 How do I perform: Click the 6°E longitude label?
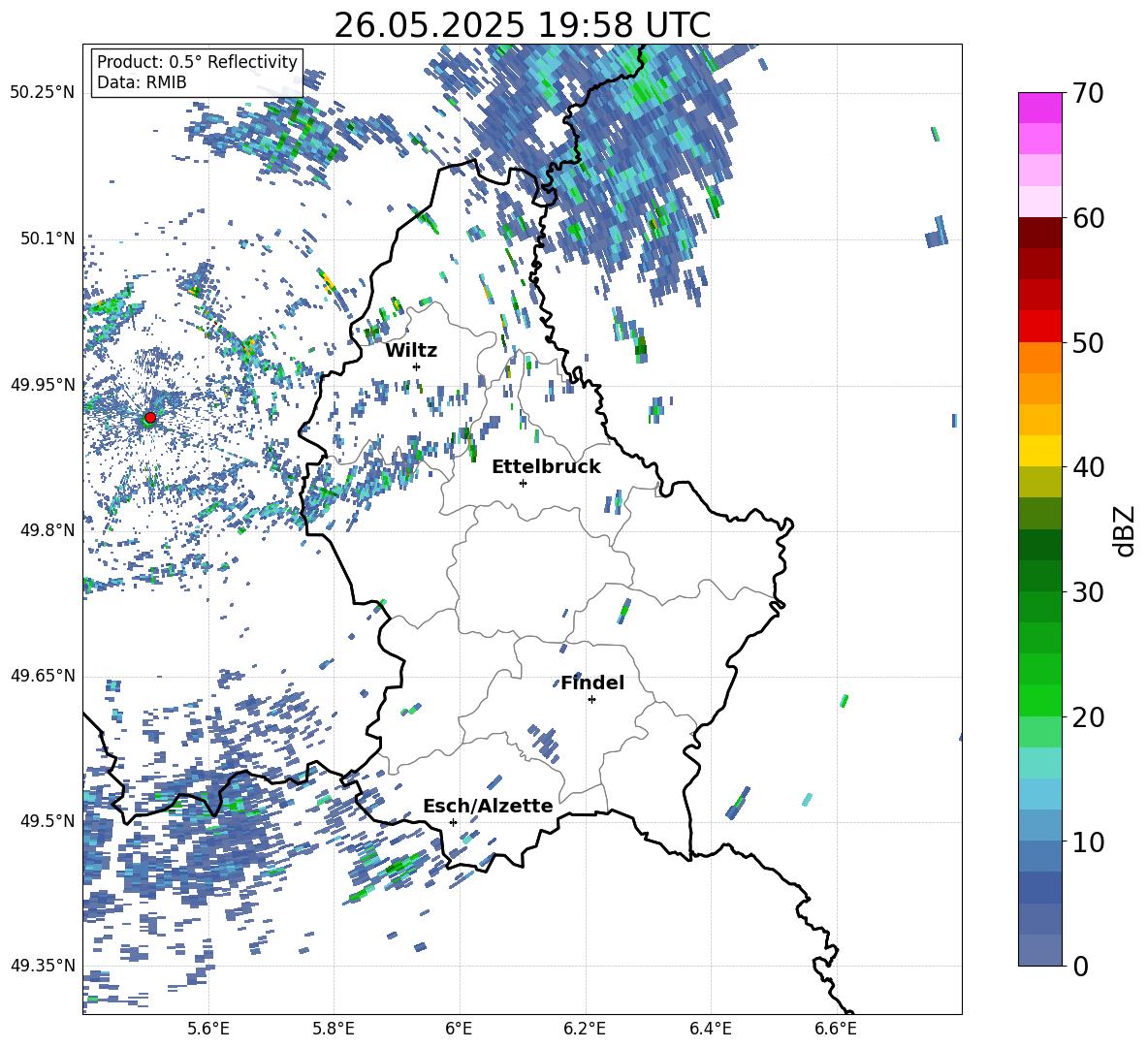(x=459, y=1029)
